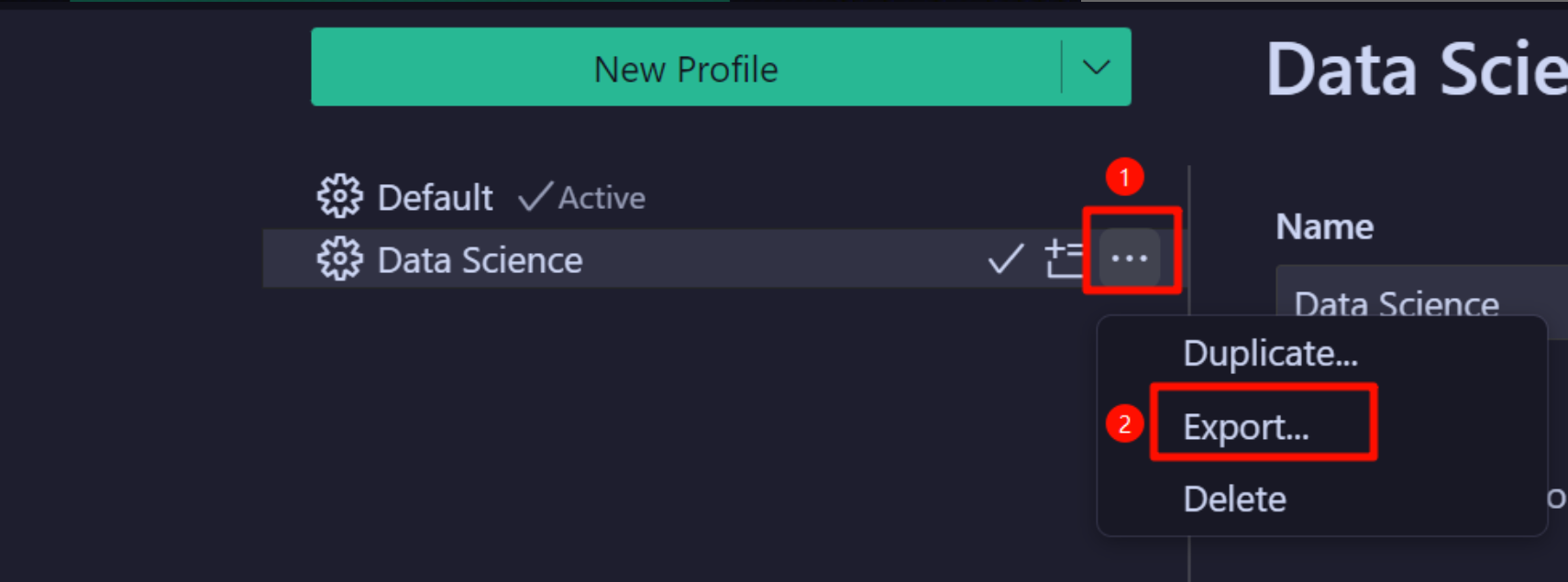Choose Delete from the context menu
The height and width of the screenshot is (582, 1568).
1234,500
